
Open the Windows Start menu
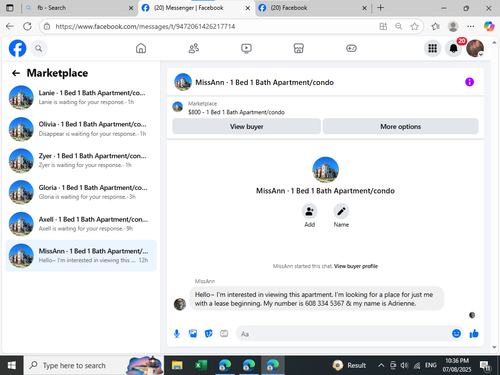point(12,365)
